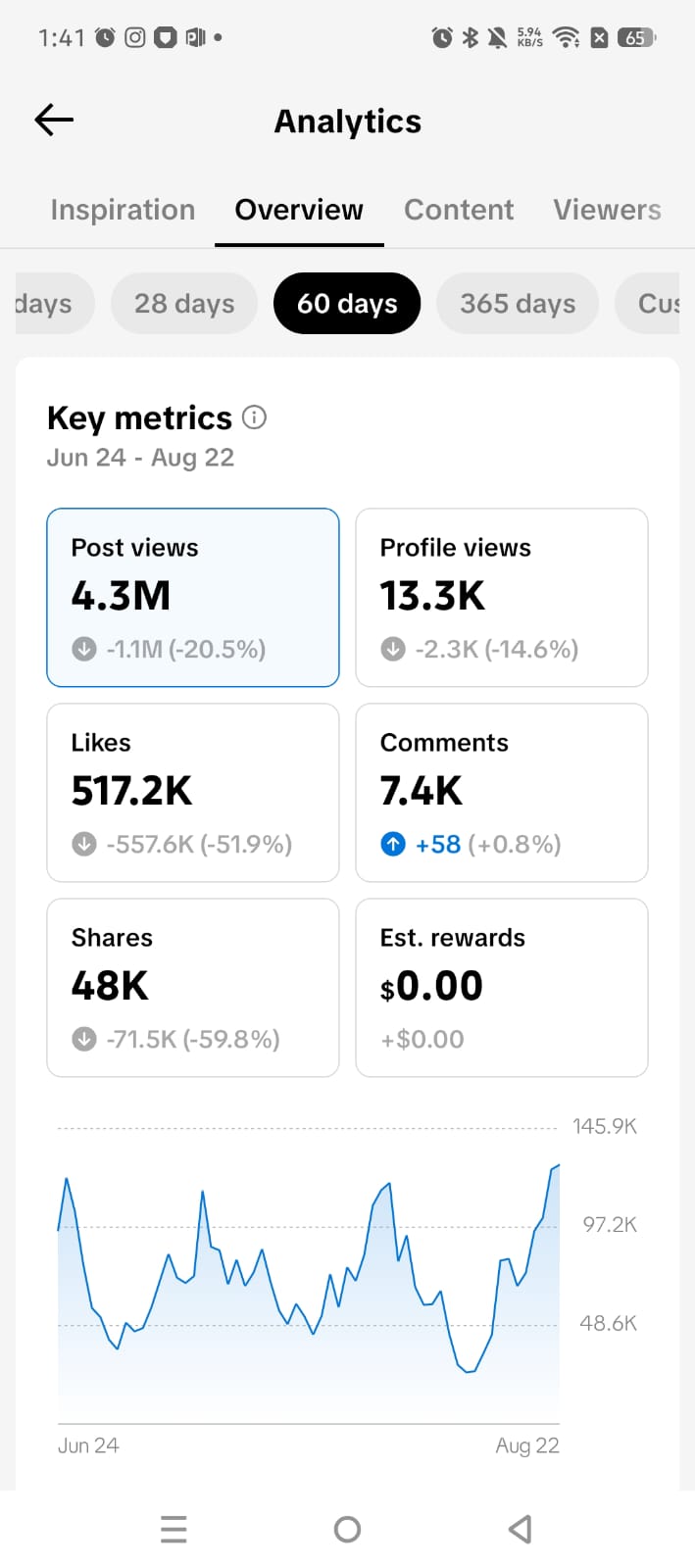Select the Est. rewards card

[x=502, y=988]
